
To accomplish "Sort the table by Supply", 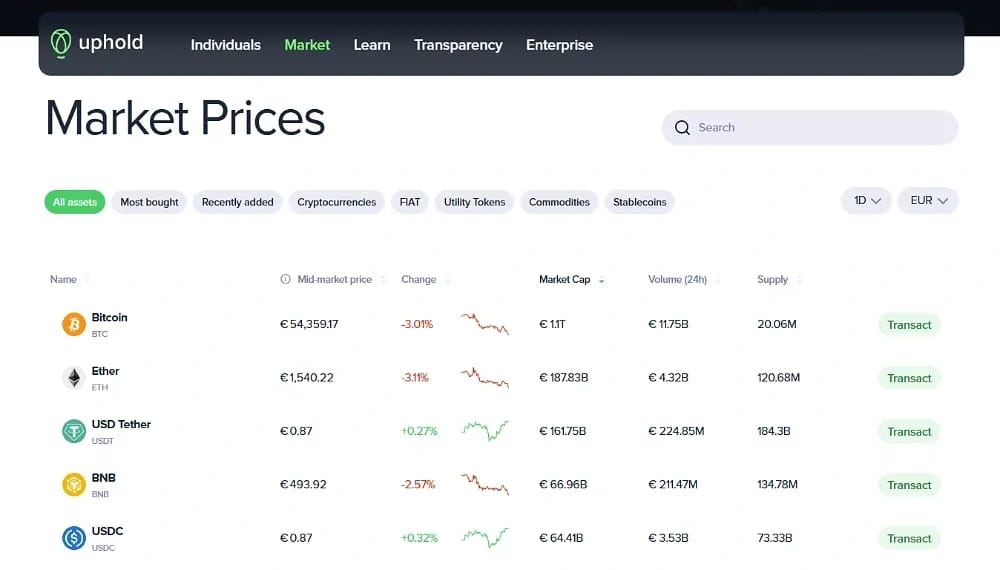I will pos(772,279).
